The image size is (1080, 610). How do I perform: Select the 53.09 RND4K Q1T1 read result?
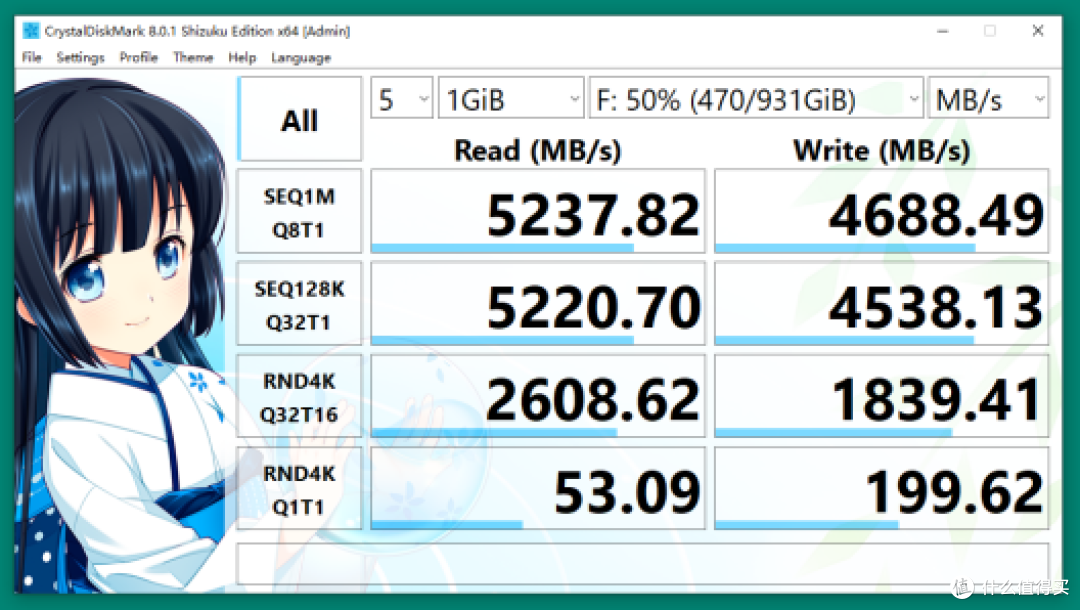(538, 488)
